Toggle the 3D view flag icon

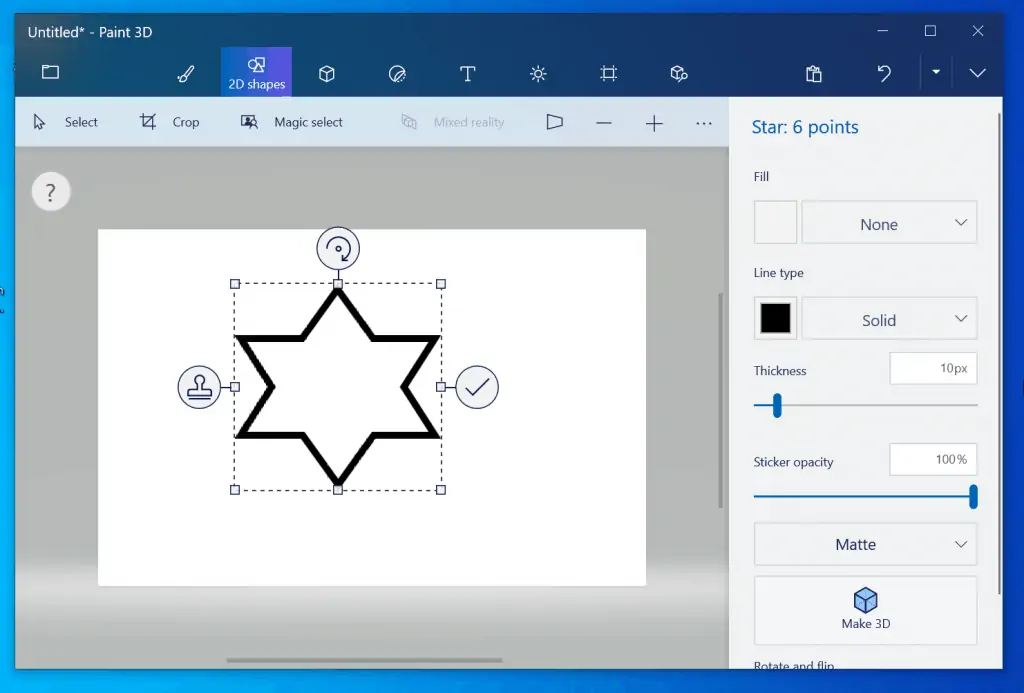coord(555,122)
